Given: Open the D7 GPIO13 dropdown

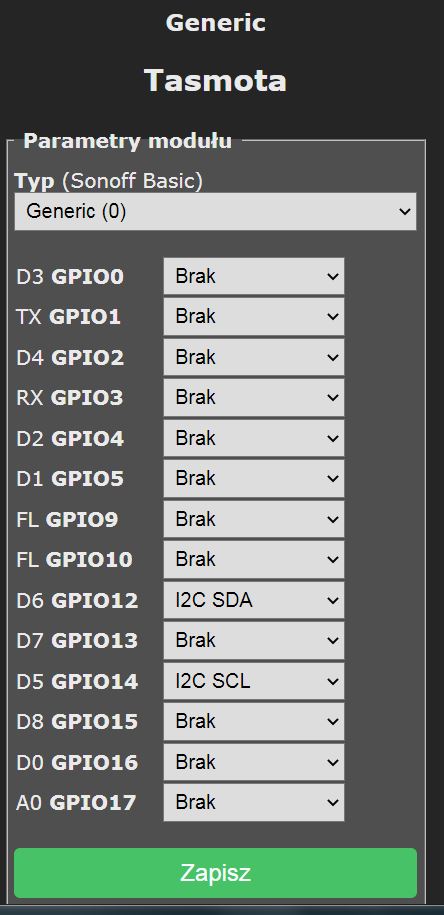Looking at the screenshot, I should pos(254,641).
